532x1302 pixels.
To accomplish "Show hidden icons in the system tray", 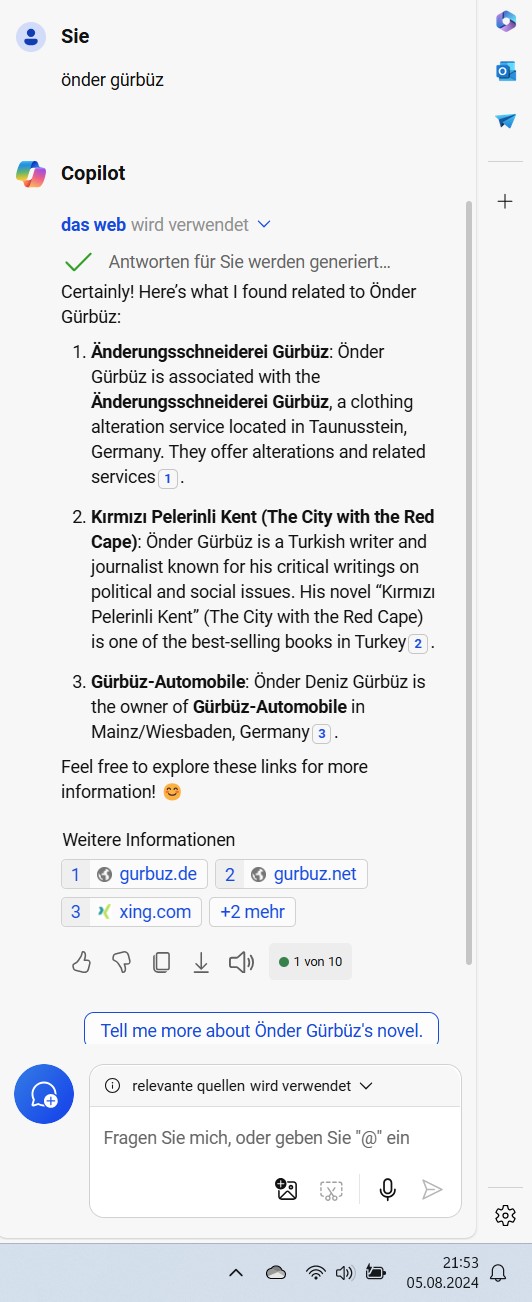I will click(x=236, y=1273).
